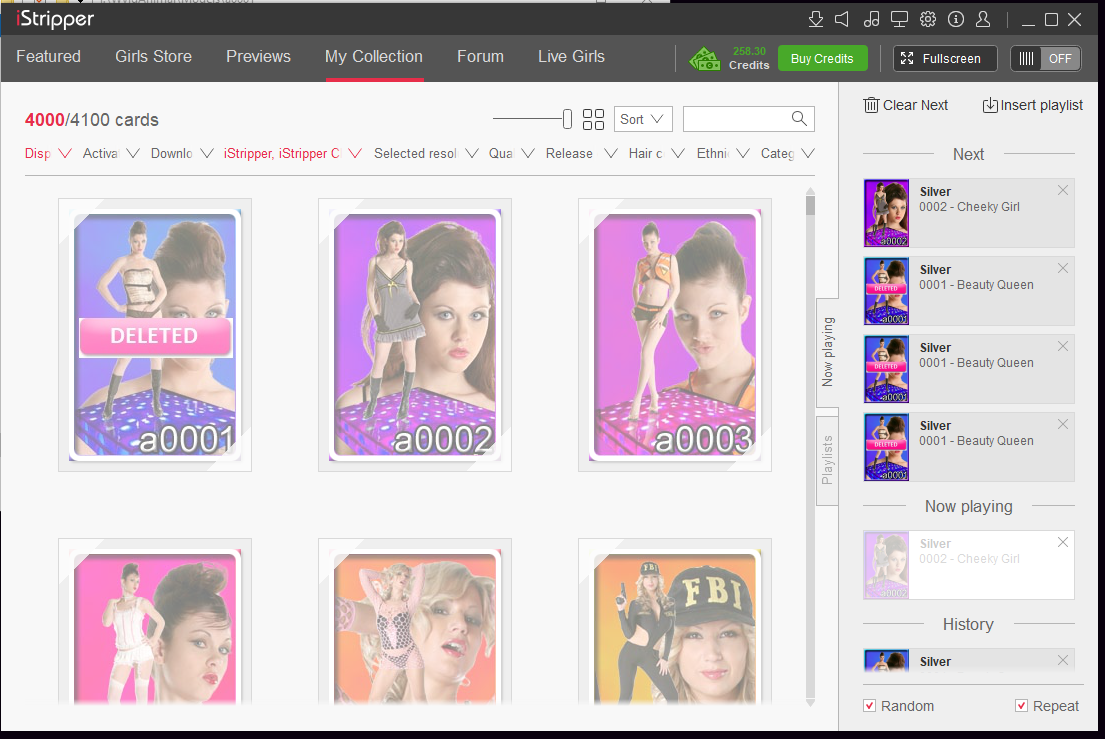Click the Insert playlist button
Screen dimensions: 1105x739
coord(1033,105)
